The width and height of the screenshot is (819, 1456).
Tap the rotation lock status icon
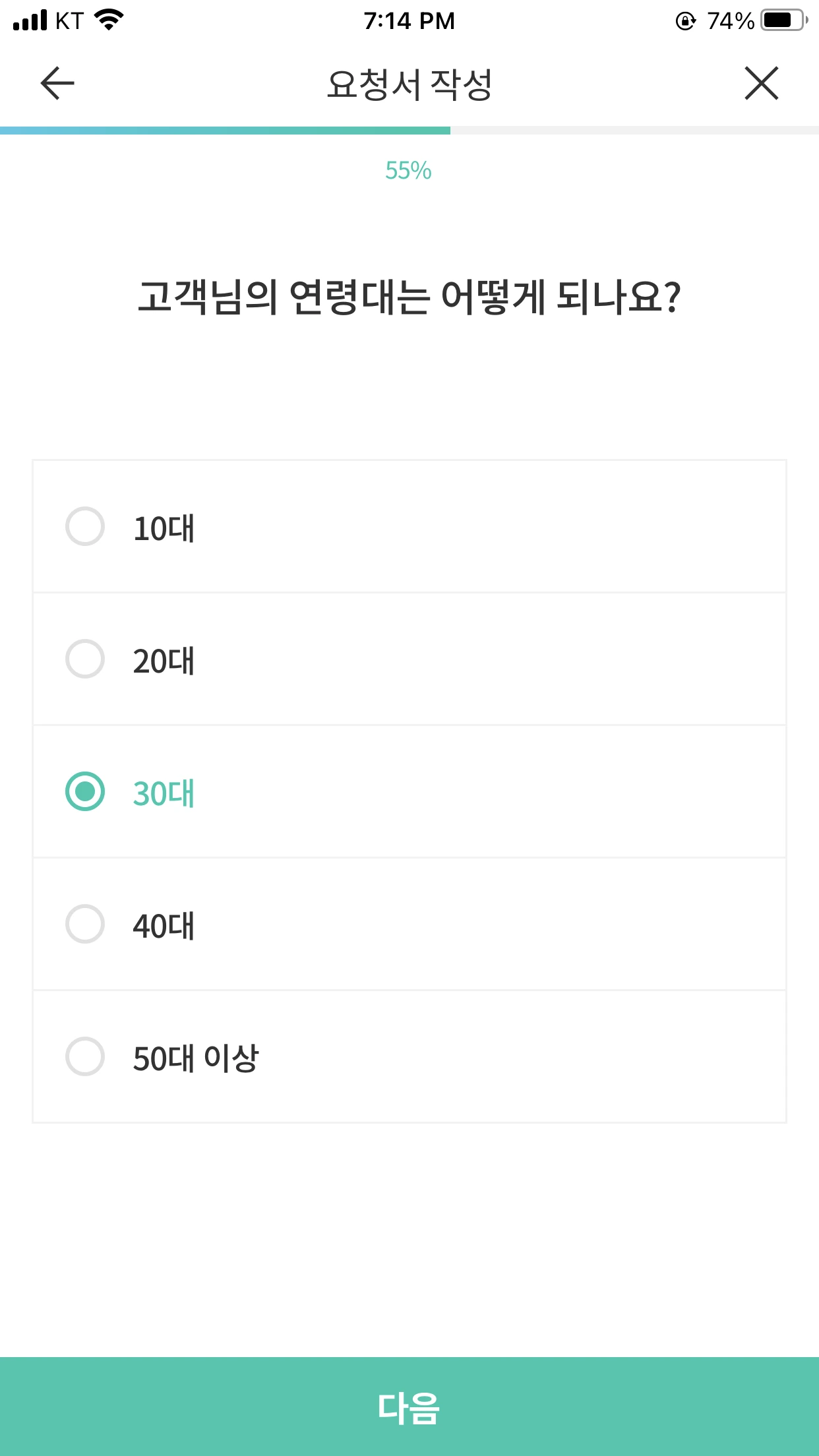click(x=685, y=21)
